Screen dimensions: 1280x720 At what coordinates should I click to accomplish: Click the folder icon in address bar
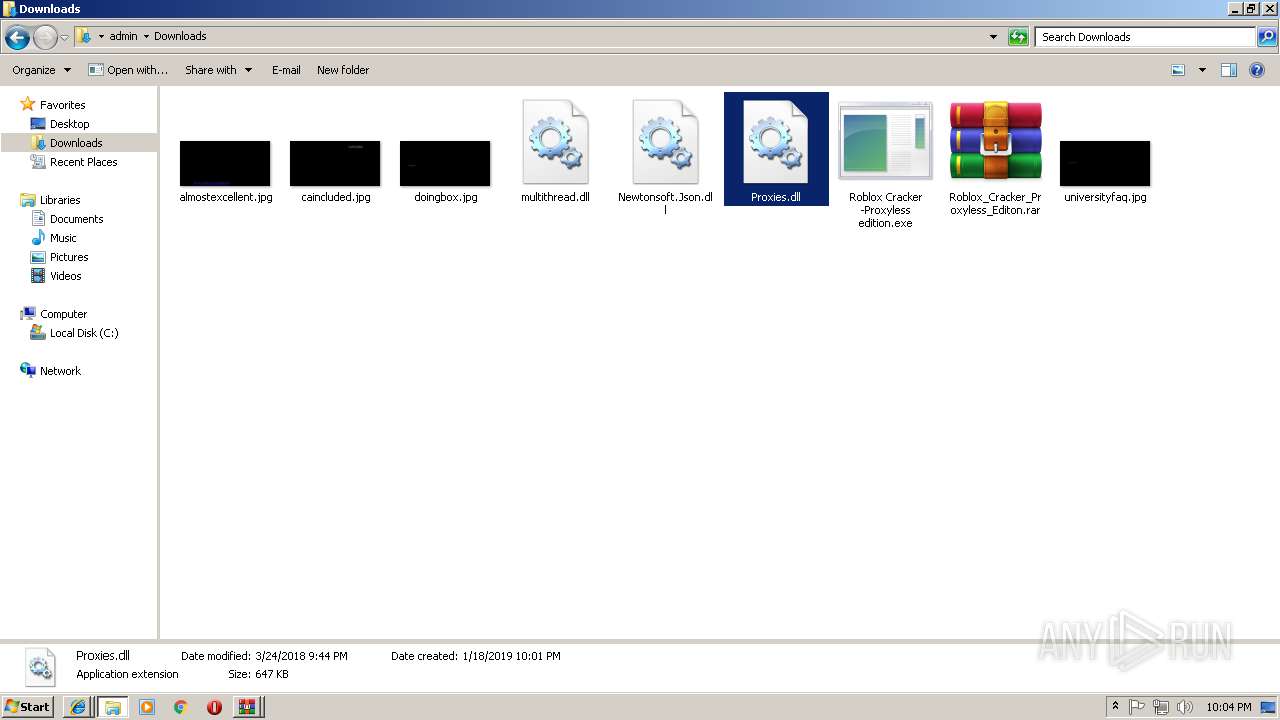point(85,36)
